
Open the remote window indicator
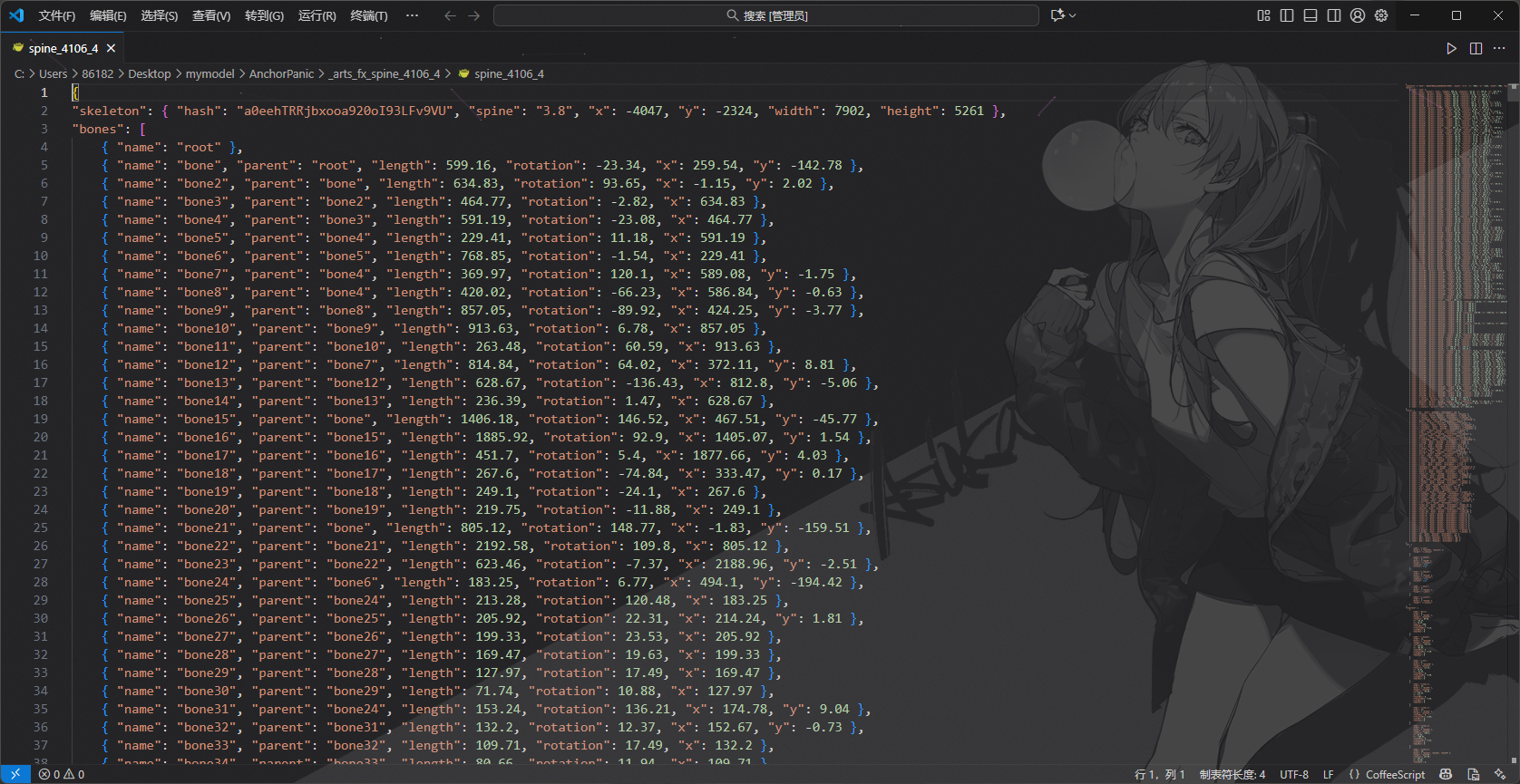15,774
